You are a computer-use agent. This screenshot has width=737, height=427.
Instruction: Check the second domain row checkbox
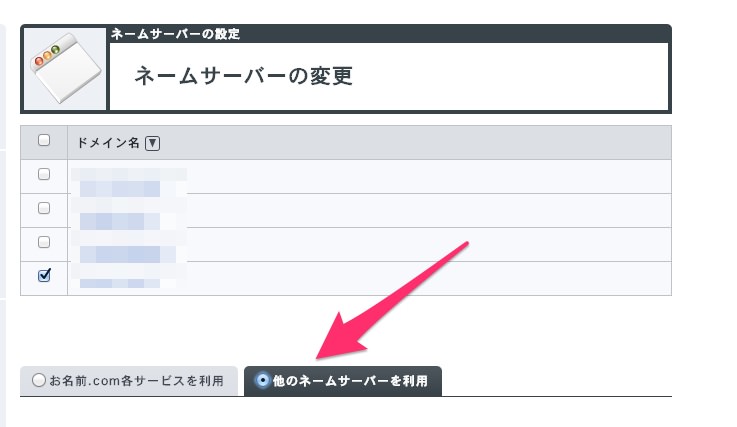coord(44,208)
